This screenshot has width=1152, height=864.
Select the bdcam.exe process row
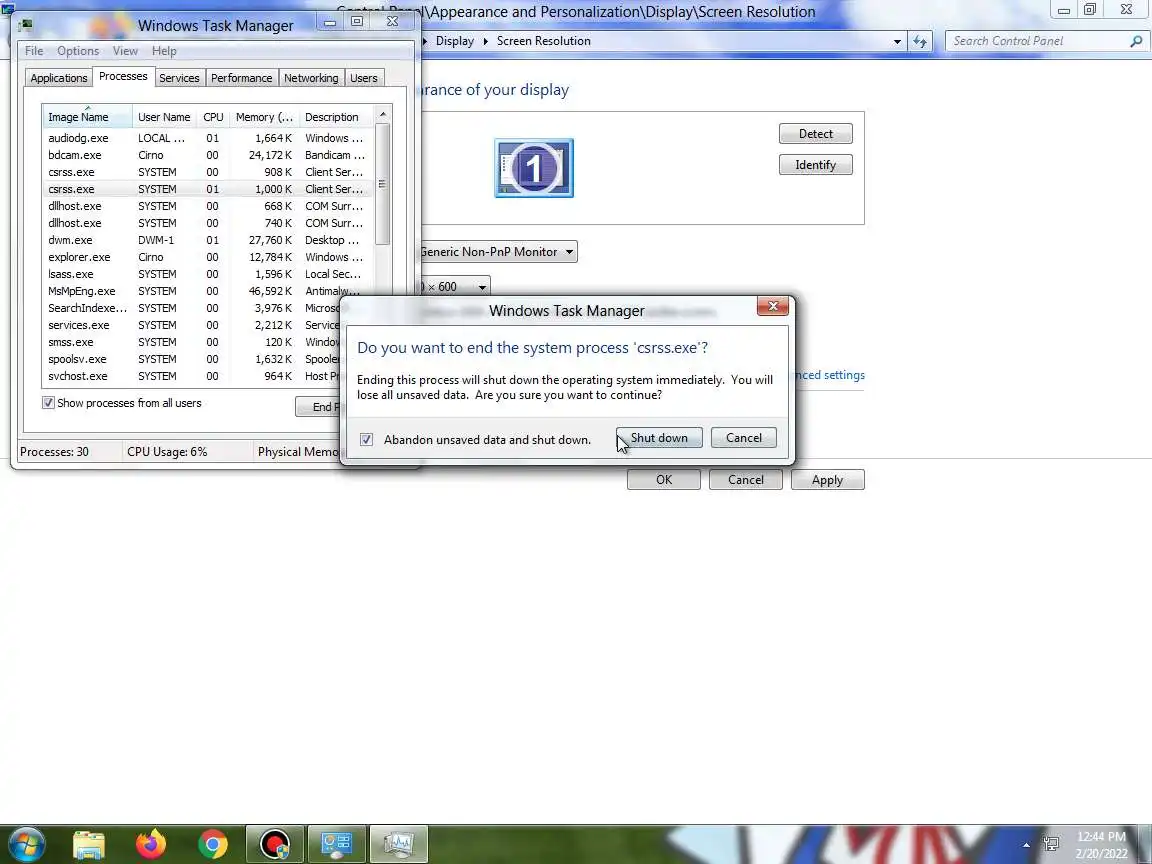click(208, 155)
